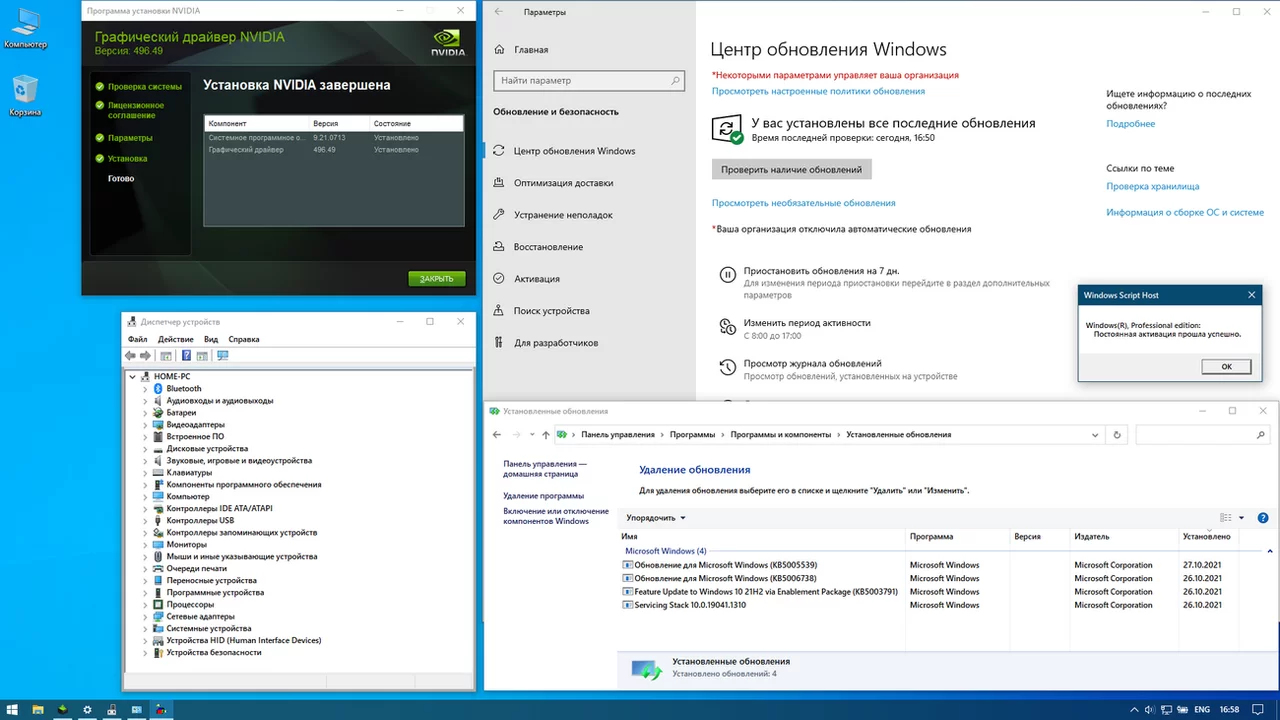Screen dimensions: 1280x720
Task: Open the Windows Start button
Action: pos(14,709)
